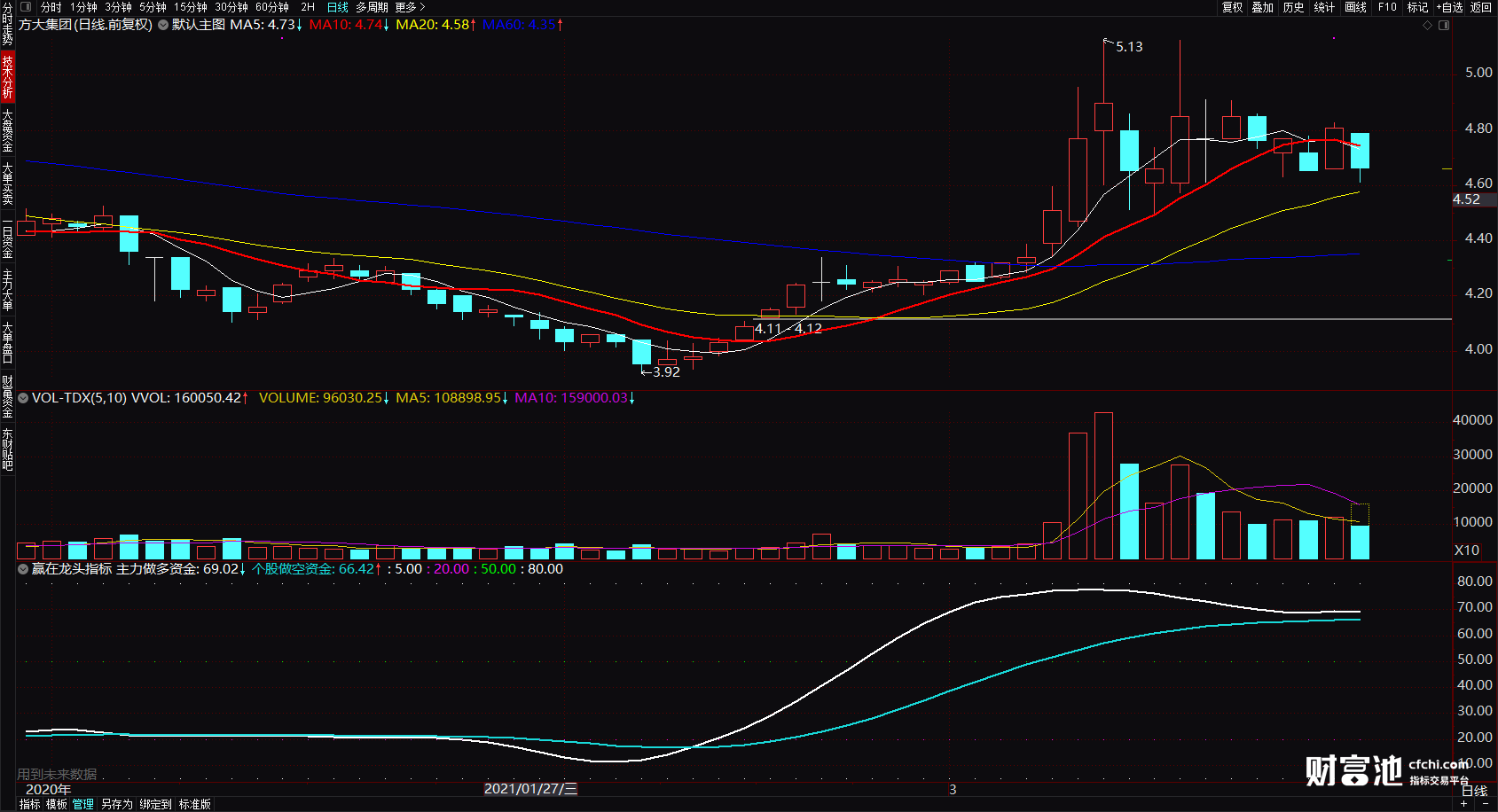Click the MA20: 4.58 indicator value

pos(435,25)
